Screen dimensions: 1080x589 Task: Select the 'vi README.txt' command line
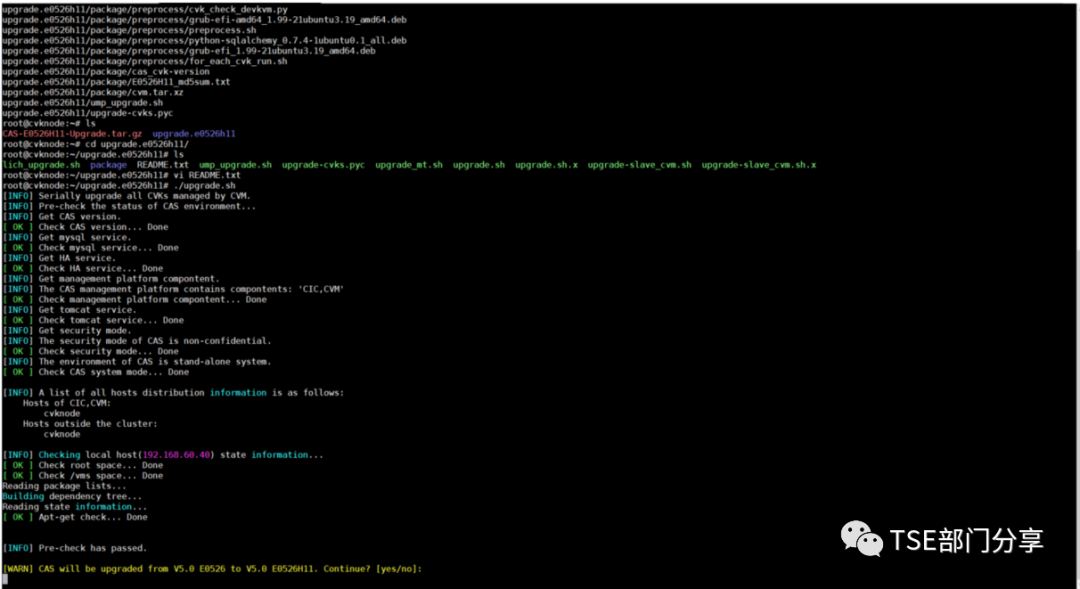pos(121,175)
